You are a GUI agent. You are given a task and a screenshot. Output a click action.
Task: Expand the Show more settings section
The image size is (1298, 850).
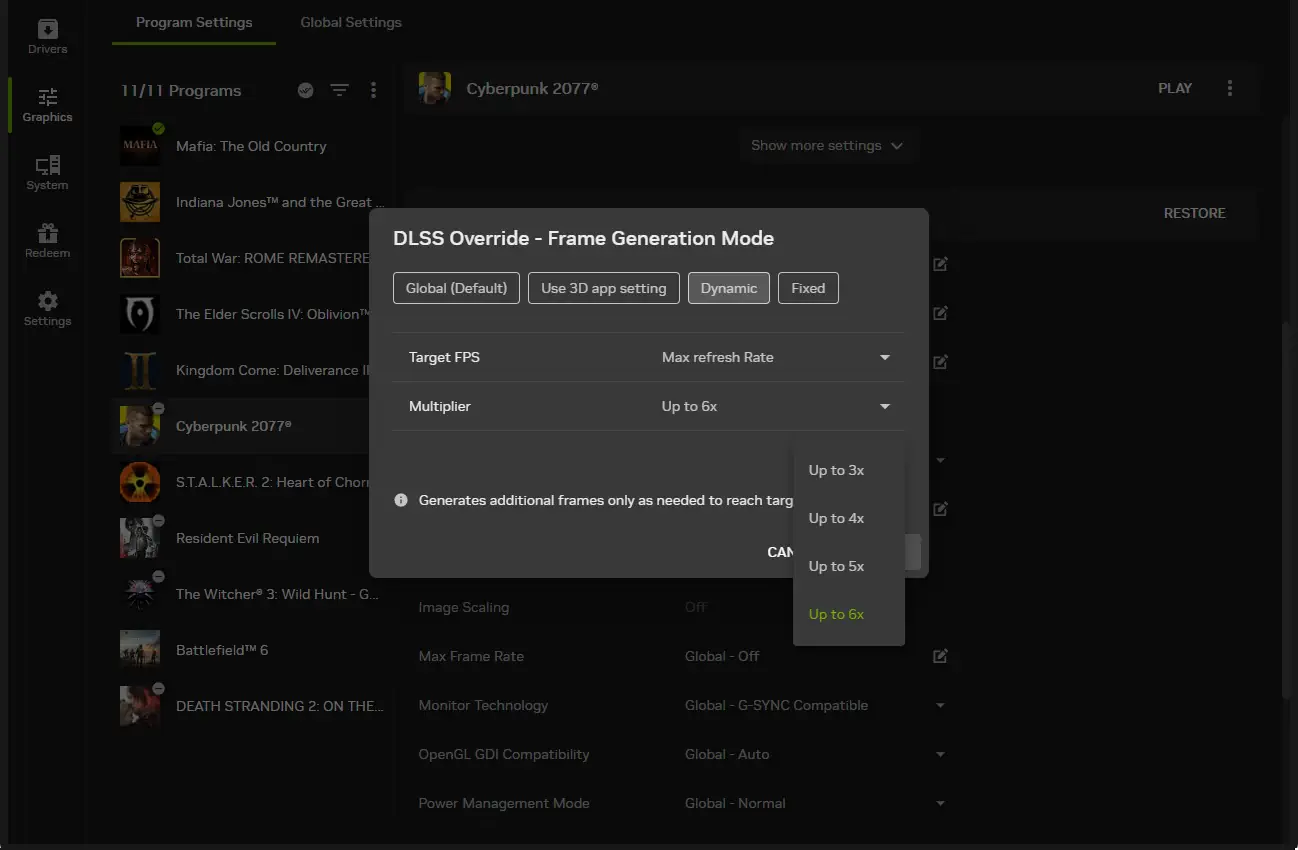tap(827, 146)
